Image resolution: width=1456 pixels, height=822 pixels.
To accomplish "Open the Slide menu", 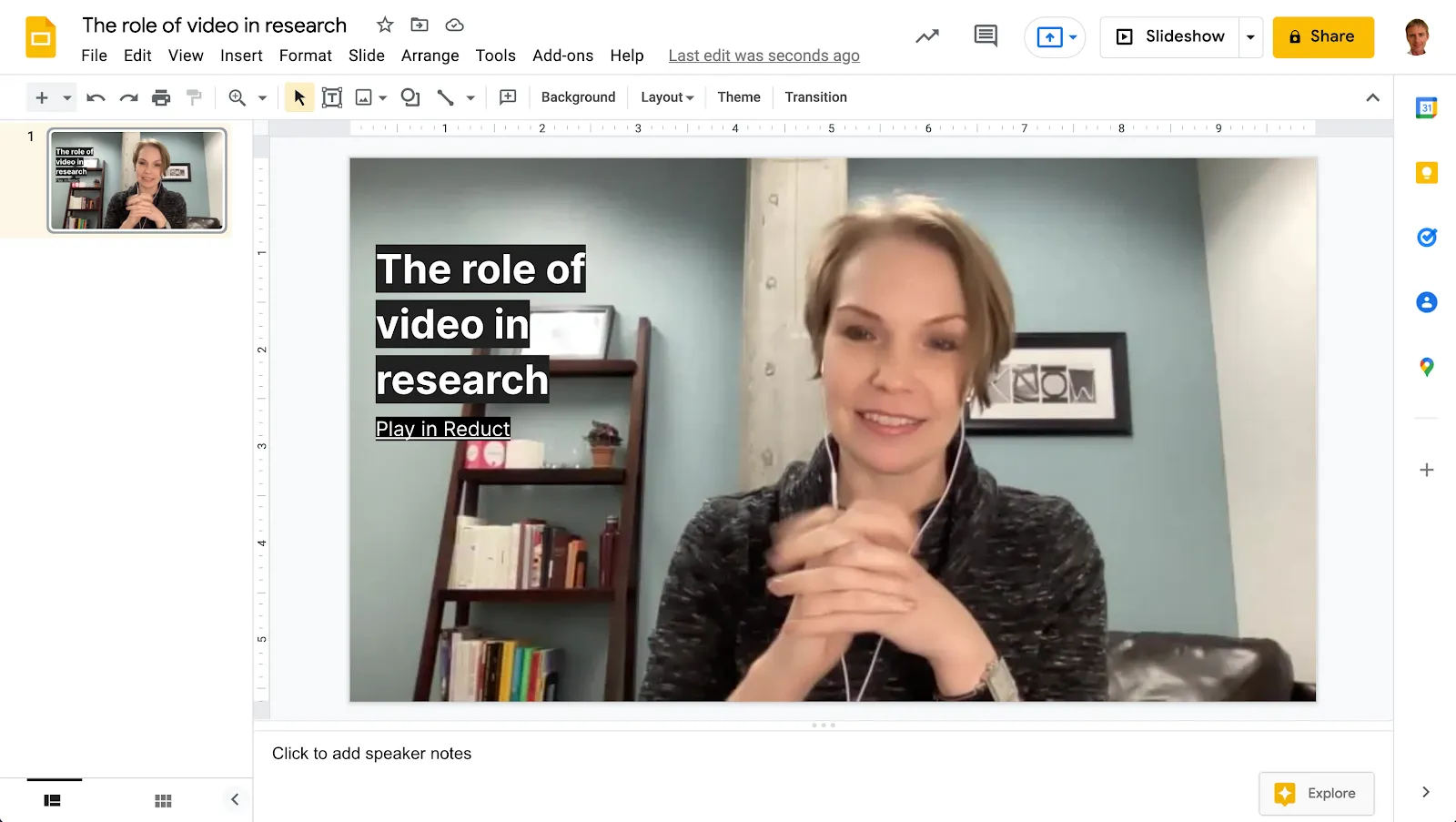I will (367, 56).
